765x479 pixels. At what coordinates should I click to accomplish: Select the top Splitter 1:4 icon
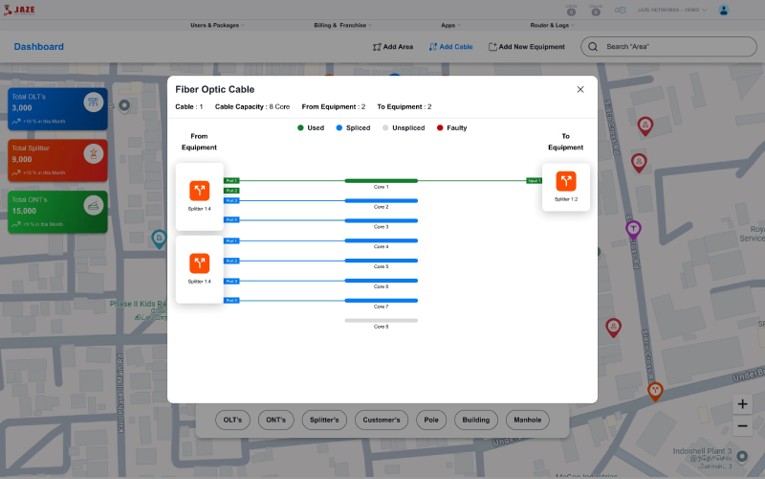tap(199, 190)
